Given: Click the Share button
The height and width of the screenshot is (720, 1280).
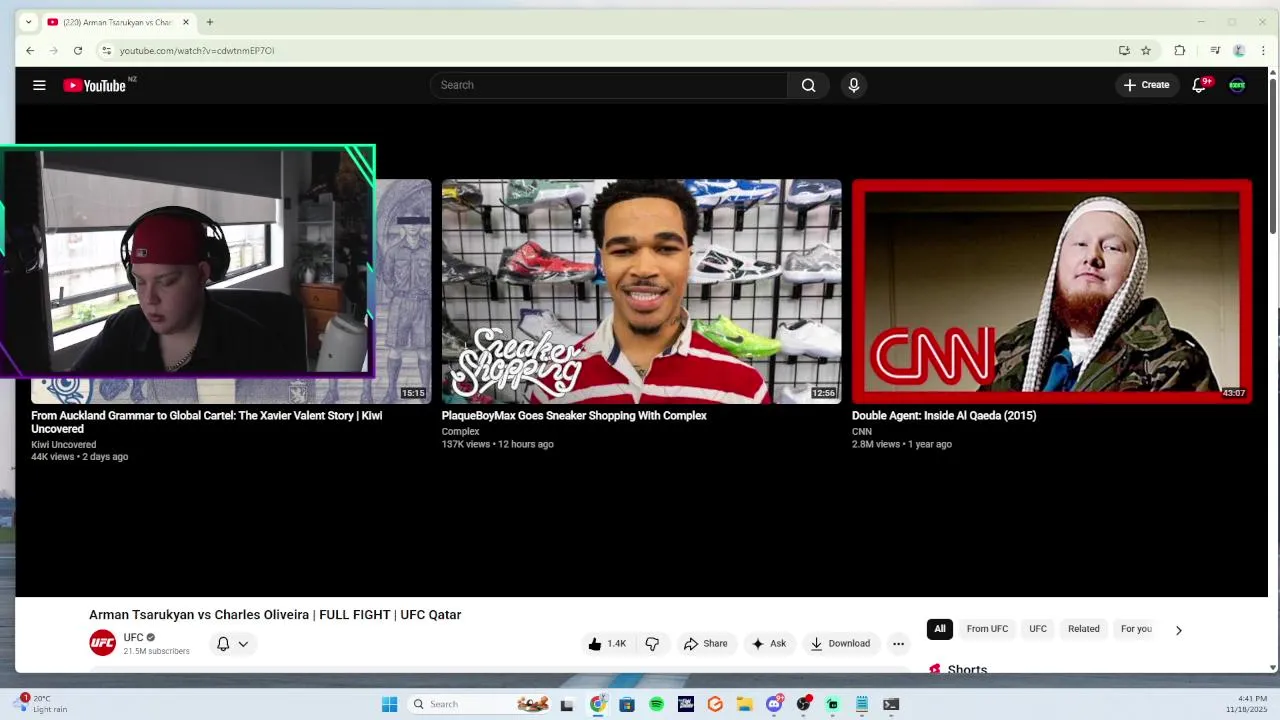Looking at the screenshot, I should pos(705,644).
